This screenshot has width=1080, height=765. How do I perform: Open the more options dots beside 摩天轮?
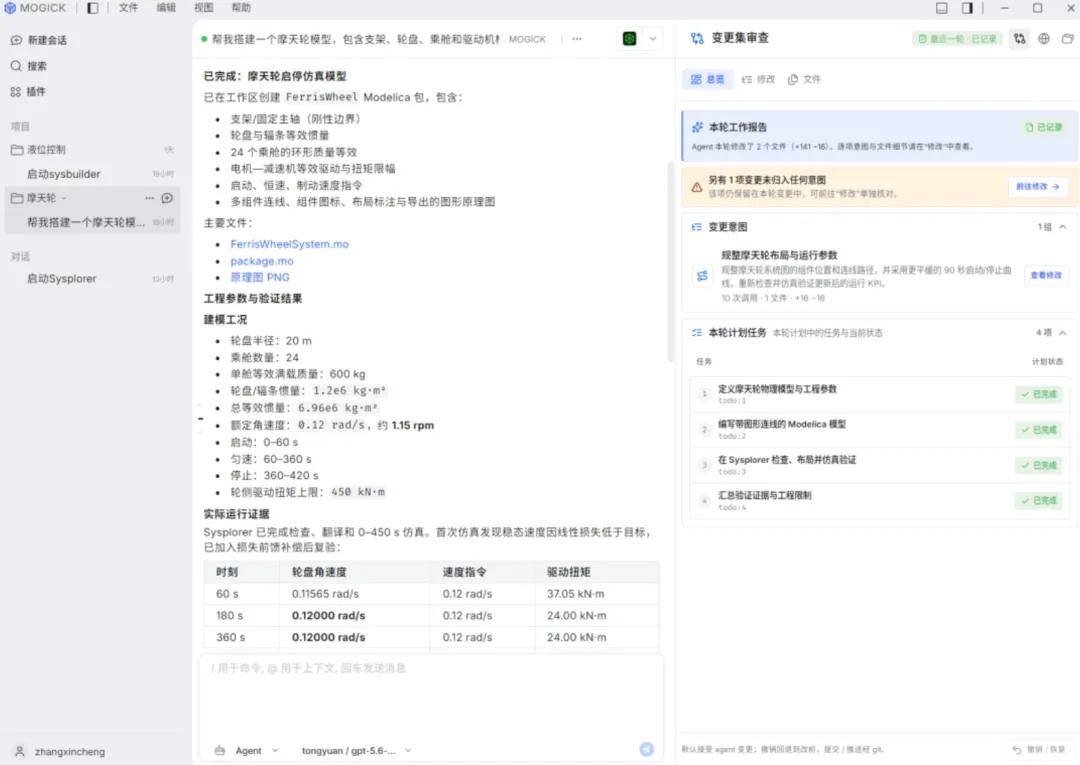(x=149, y=198)
